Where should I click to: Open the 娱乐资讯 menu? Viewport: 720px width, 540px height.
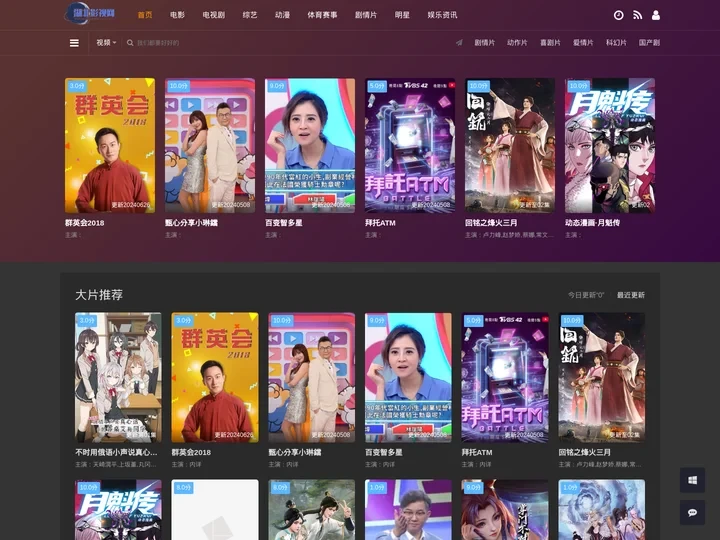click(442, 15)
